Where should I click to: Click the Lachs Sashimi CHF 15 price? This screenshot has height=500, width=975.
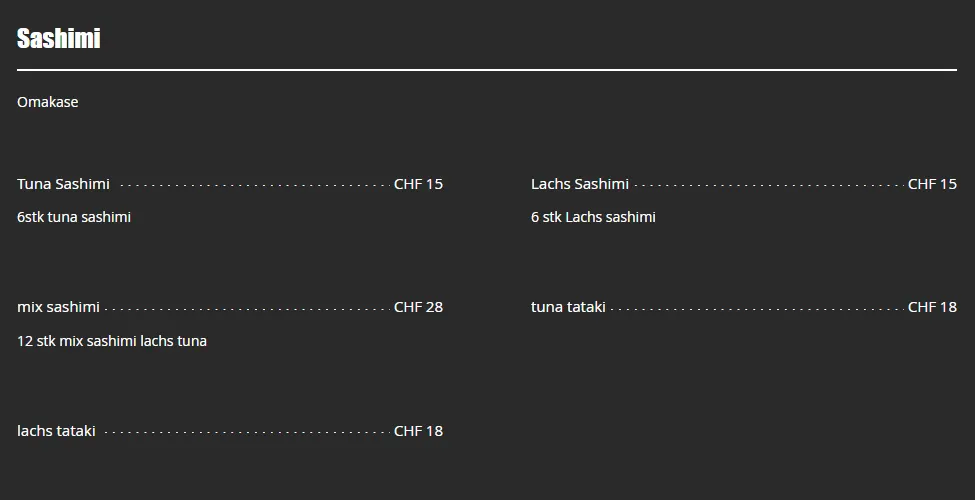(x=932, y=184)
